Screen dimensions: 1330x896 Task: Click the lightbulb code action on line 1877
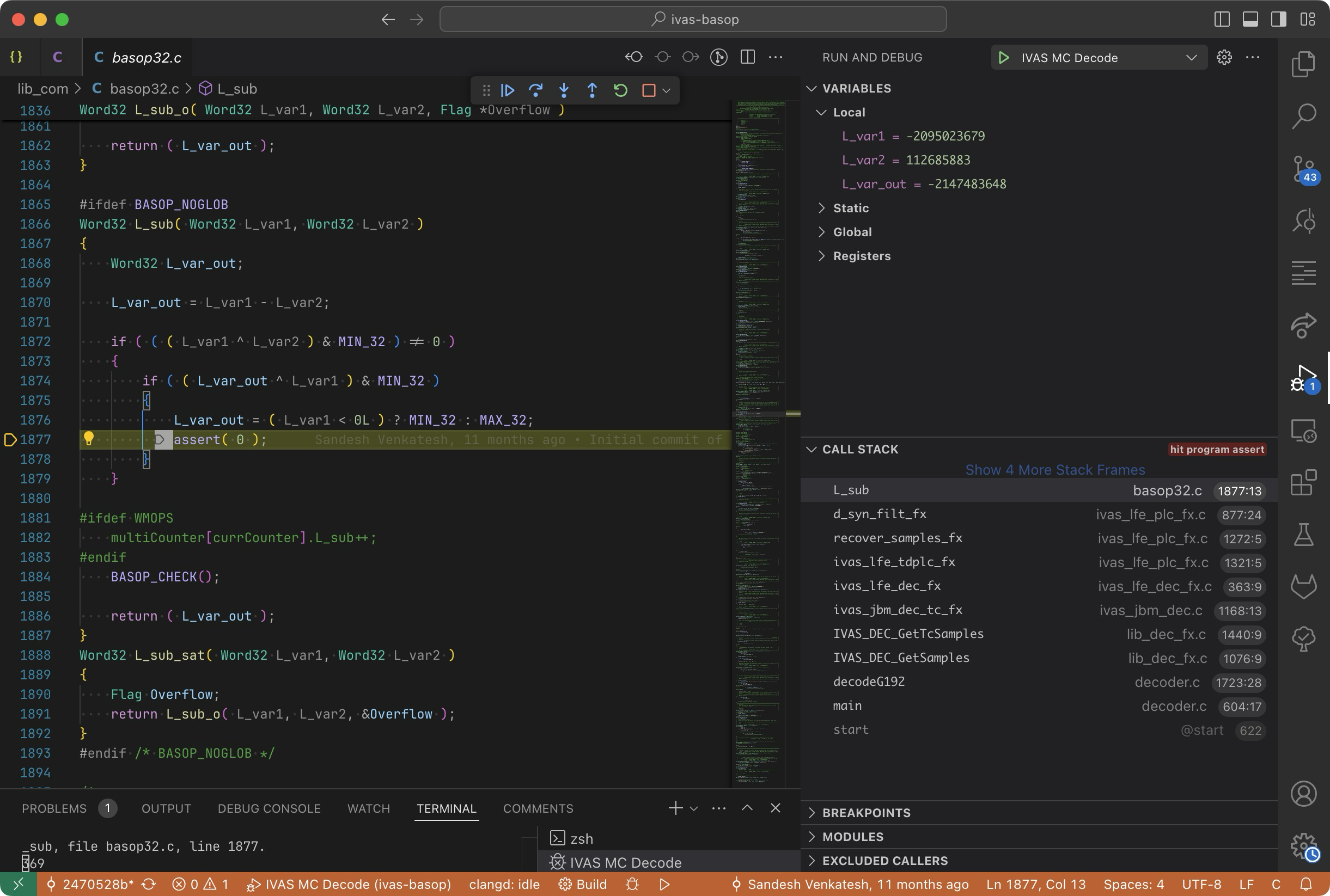pyautogui.click(x=89, y=438)
